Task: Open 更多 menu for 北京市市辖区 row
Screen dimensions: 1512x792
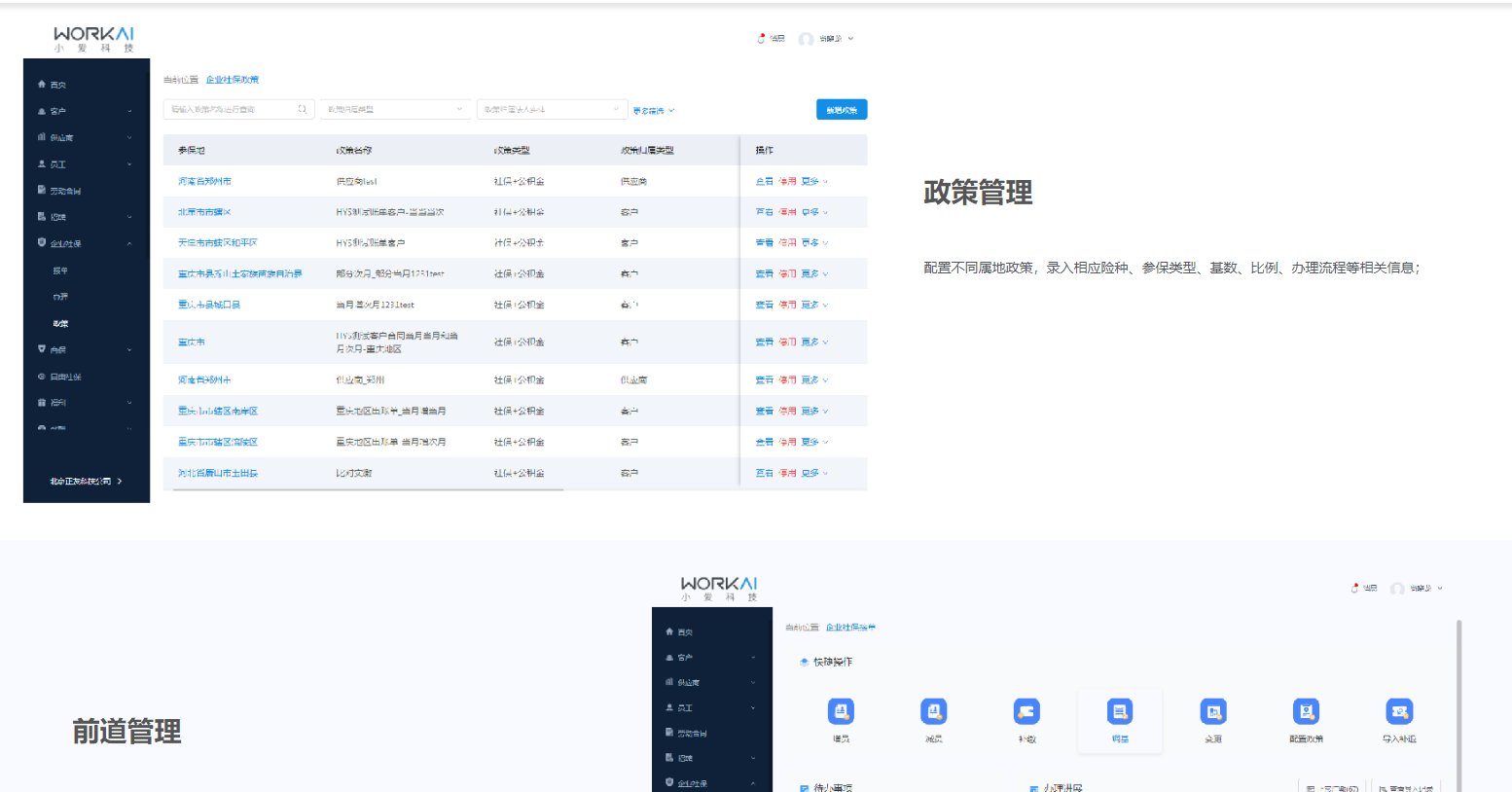Action: pos(814,212)
